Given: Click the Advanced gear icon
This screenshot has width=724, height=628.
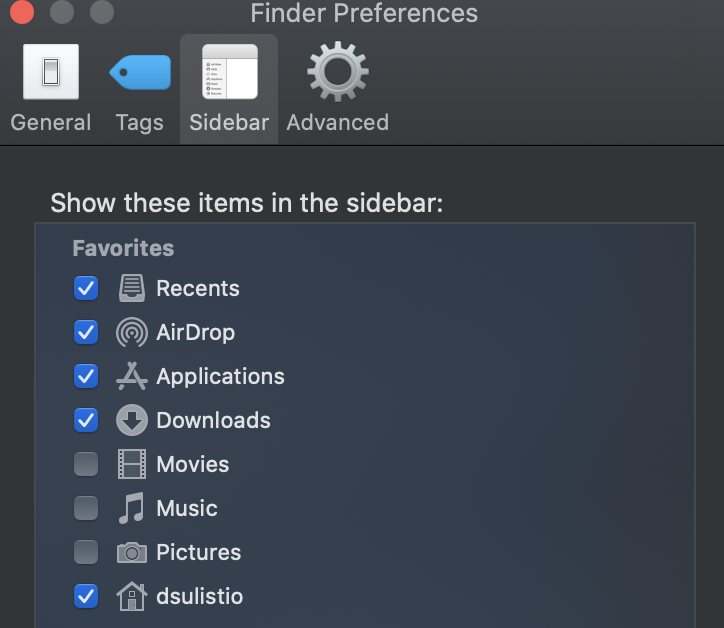Looking at the screenshot, I should pyautogui.click(x=338, y=72).
